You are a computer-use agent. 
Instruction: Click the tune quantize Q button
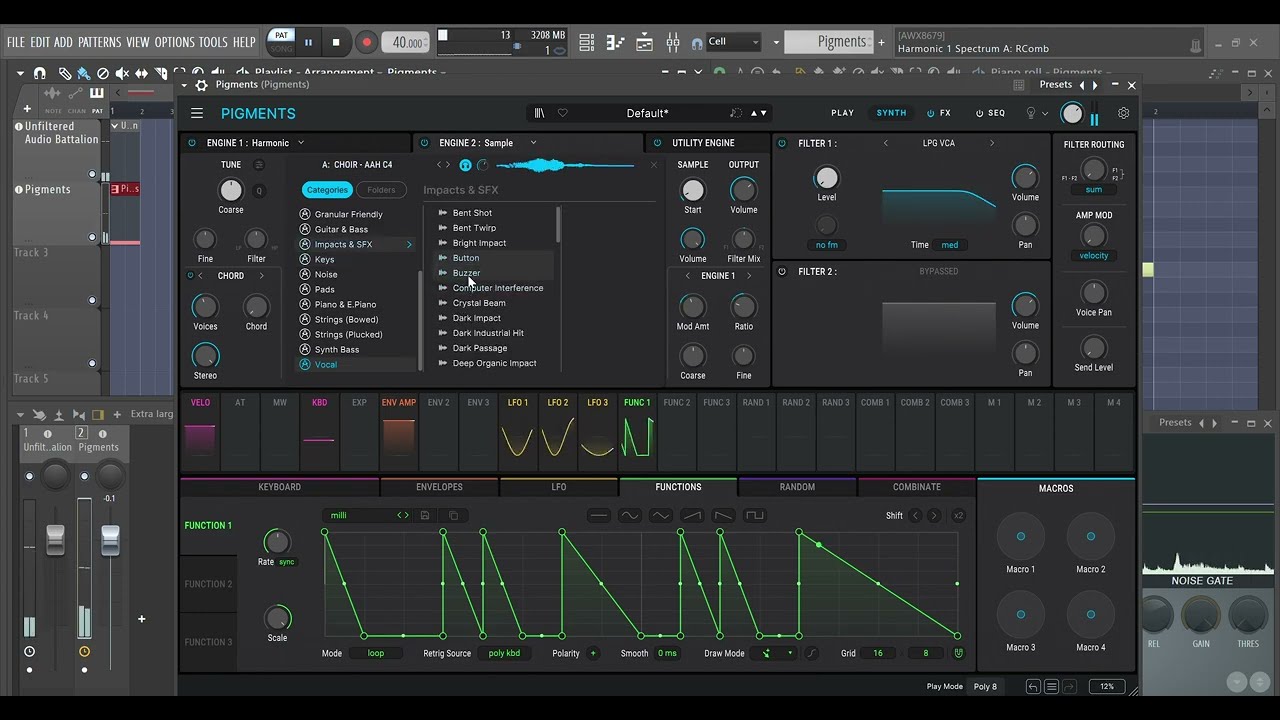[259, 190]
